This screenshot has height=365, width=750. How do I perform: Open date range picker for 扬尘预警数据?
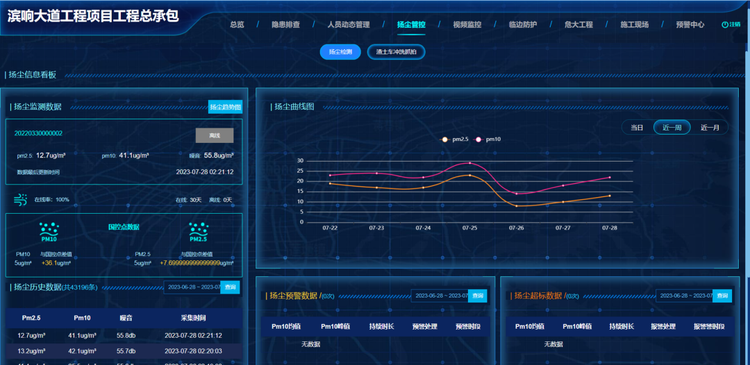coord(440,296)
